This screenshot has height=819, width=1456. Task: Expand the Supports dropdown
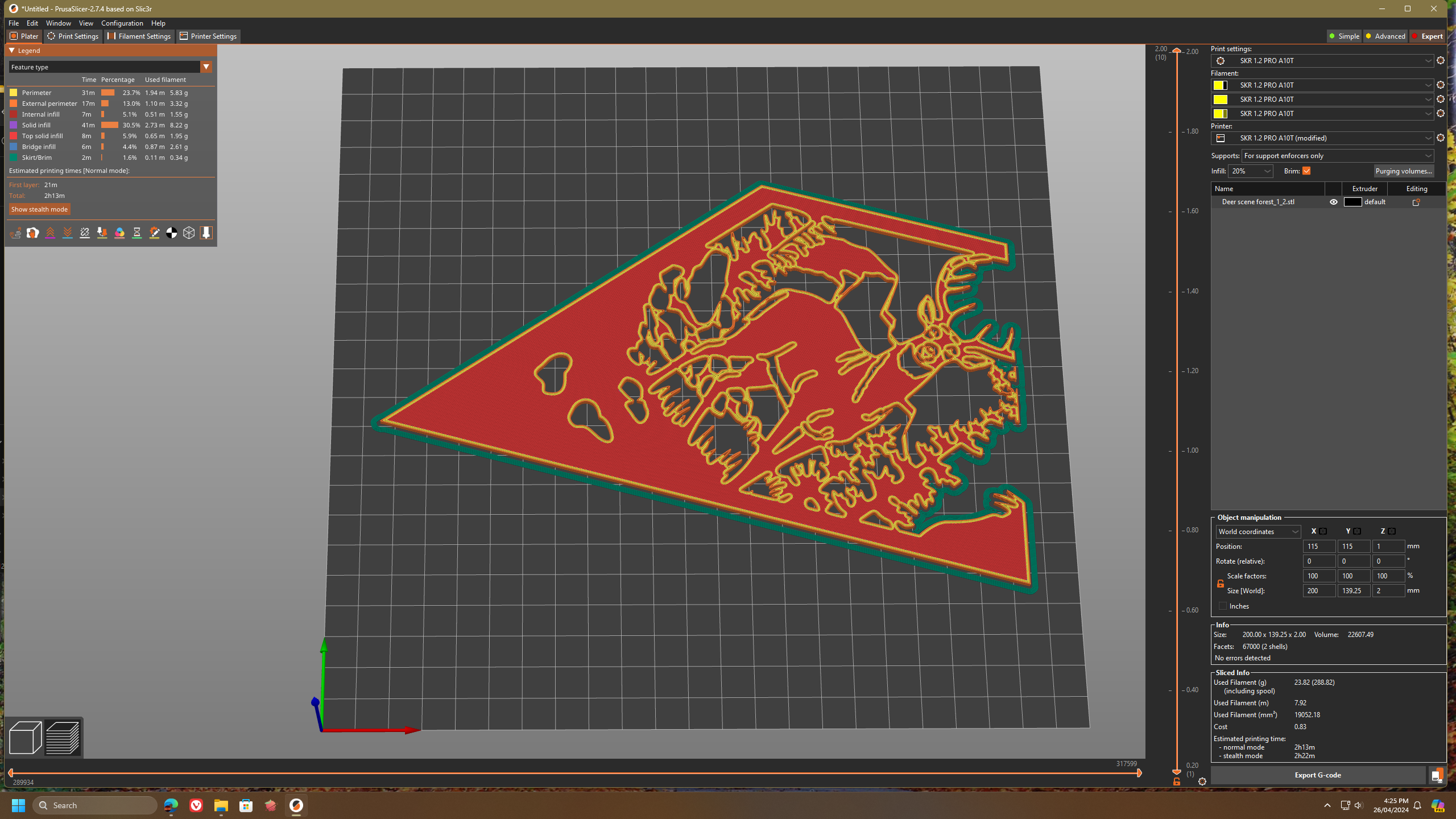point(1337,156)
